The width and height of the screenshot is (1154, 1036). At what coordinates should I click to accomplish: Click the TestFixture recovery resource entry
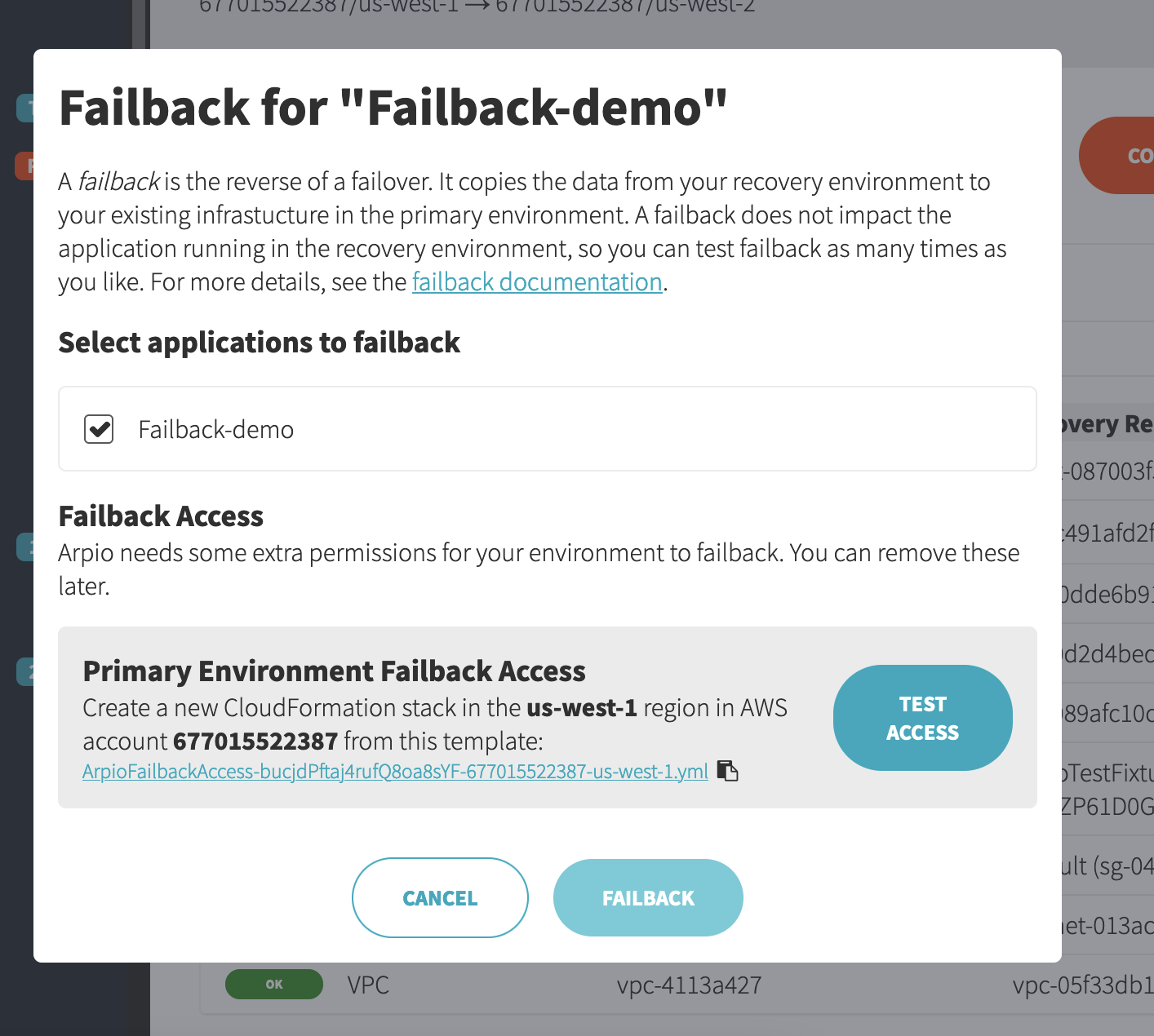(1107, 772)
